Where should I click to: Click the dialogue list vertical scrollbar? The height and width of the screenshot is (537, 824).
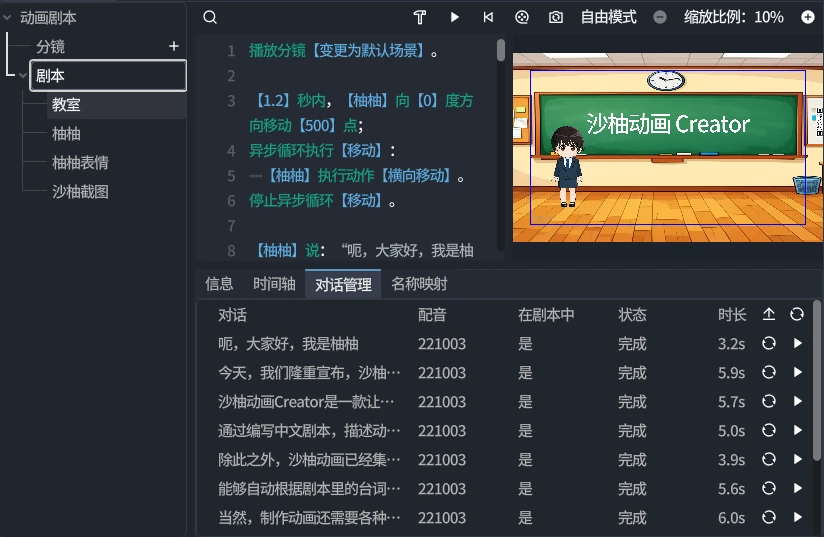[817, 381]
